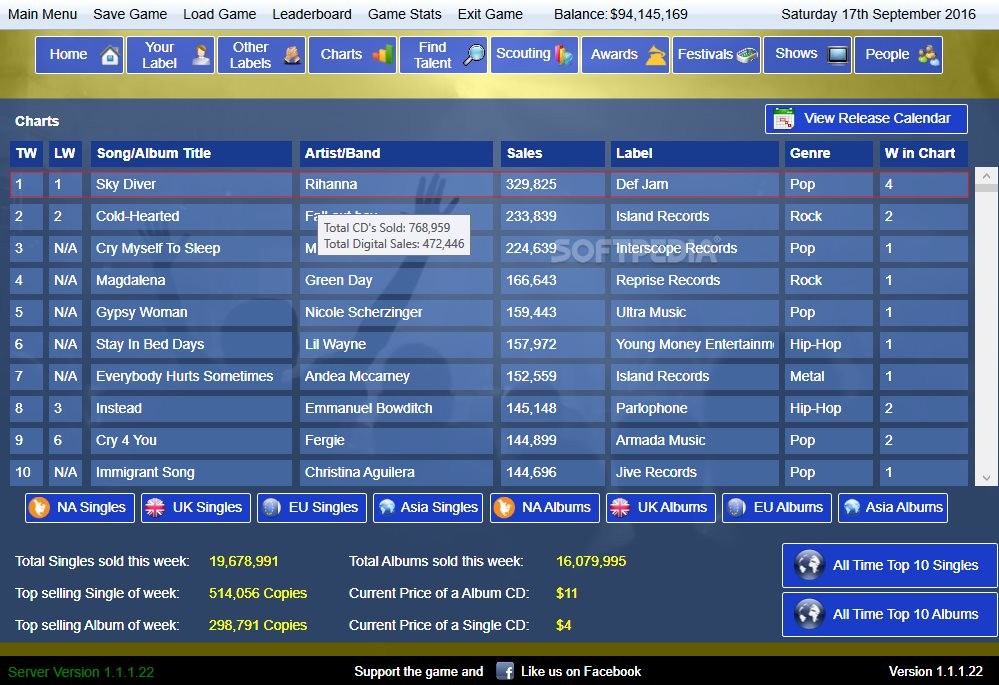This screenshot has width=999, height=685.
Task: Click the Find Talent magnifier icon
Action: point(474,55)
